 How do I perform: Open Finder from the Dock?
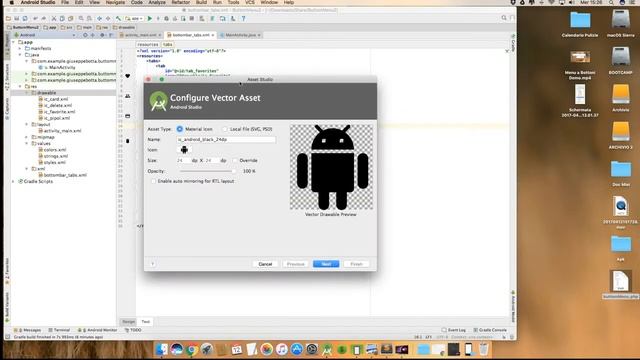(162, 349)
